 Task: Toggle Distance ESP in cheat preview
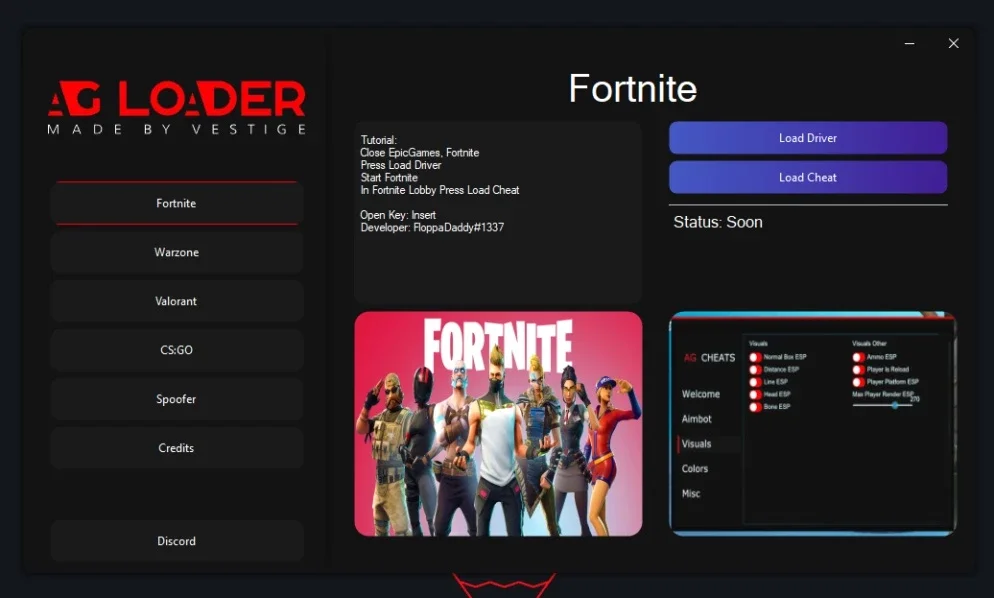point(755,370)
